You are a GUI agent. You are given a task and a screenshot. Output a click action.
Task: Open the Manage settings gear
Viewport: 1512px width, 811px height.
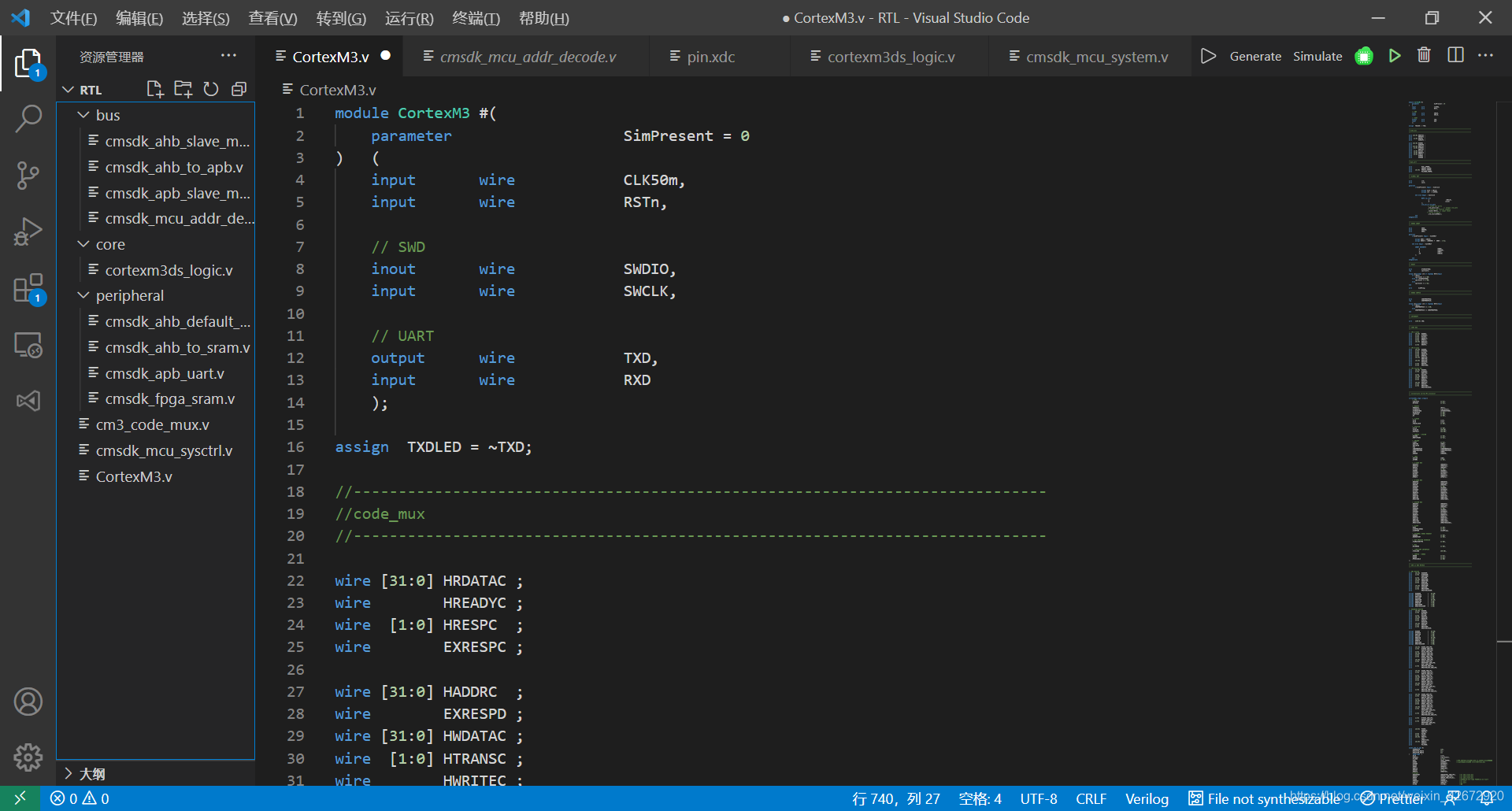tap(28, 757)
